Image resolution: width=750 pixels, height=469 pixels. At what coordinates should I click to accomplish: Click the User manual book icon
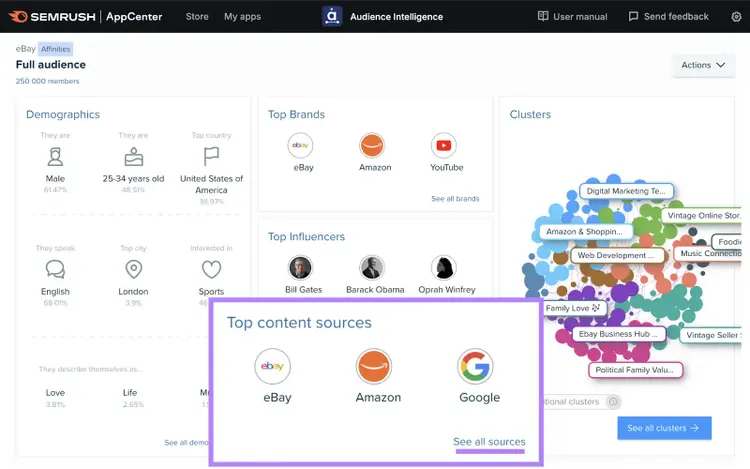(543, 16)
